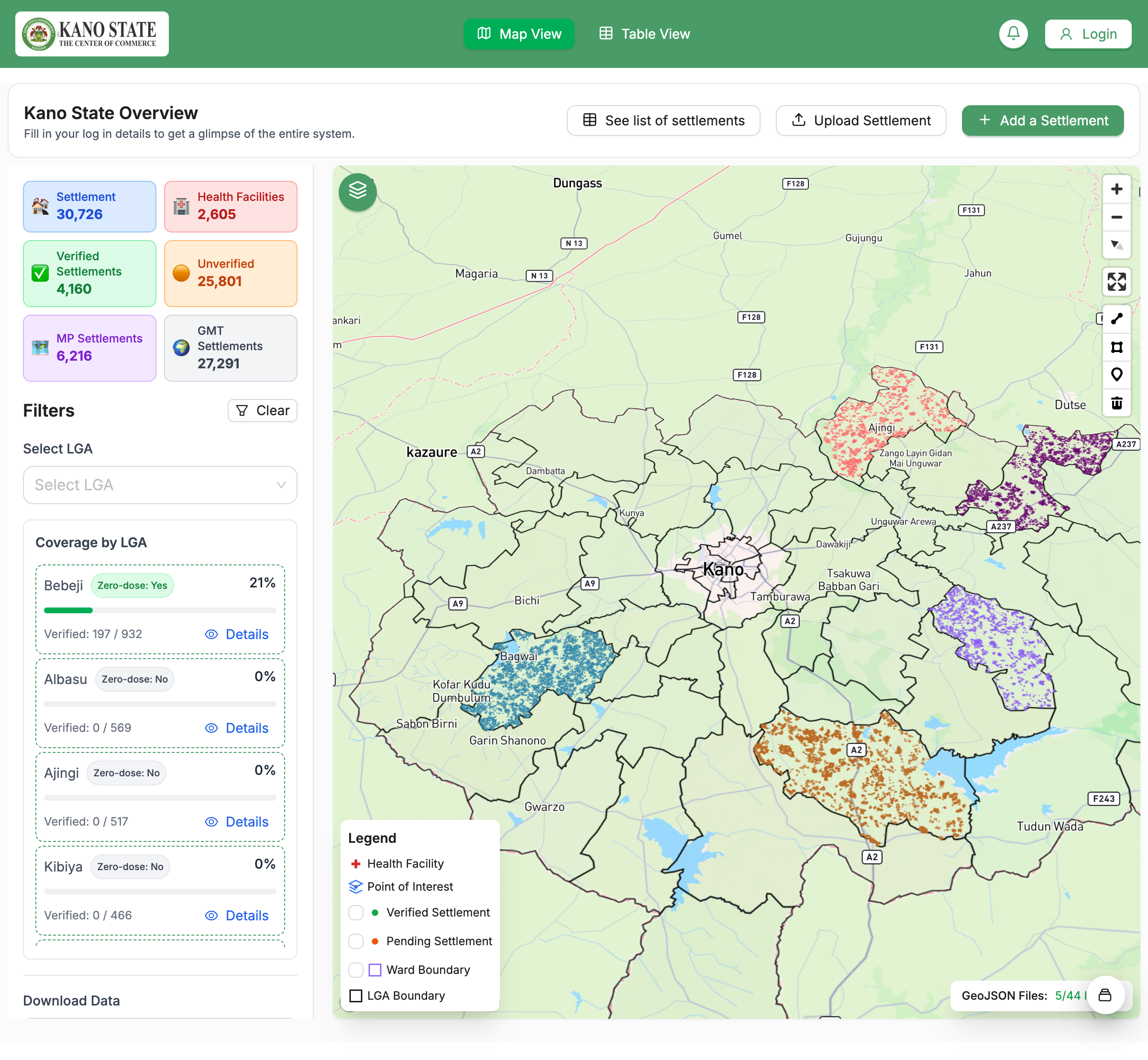Enable the Verified Settlement layer checkbox
This screenshot has width=1148, height=1060.
pos(356,912)
